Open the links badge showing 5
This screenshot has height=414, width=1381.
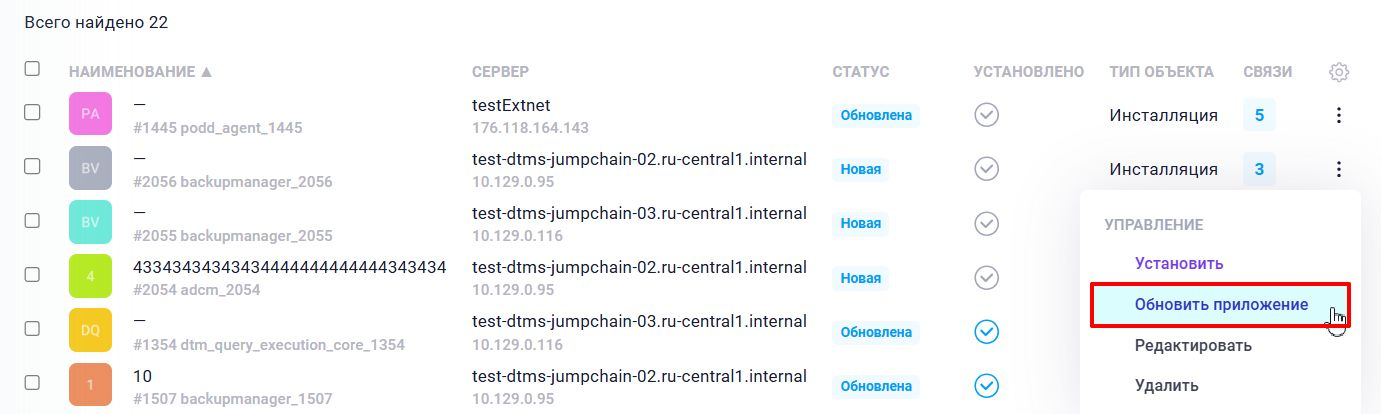(x=1259, y=115)
